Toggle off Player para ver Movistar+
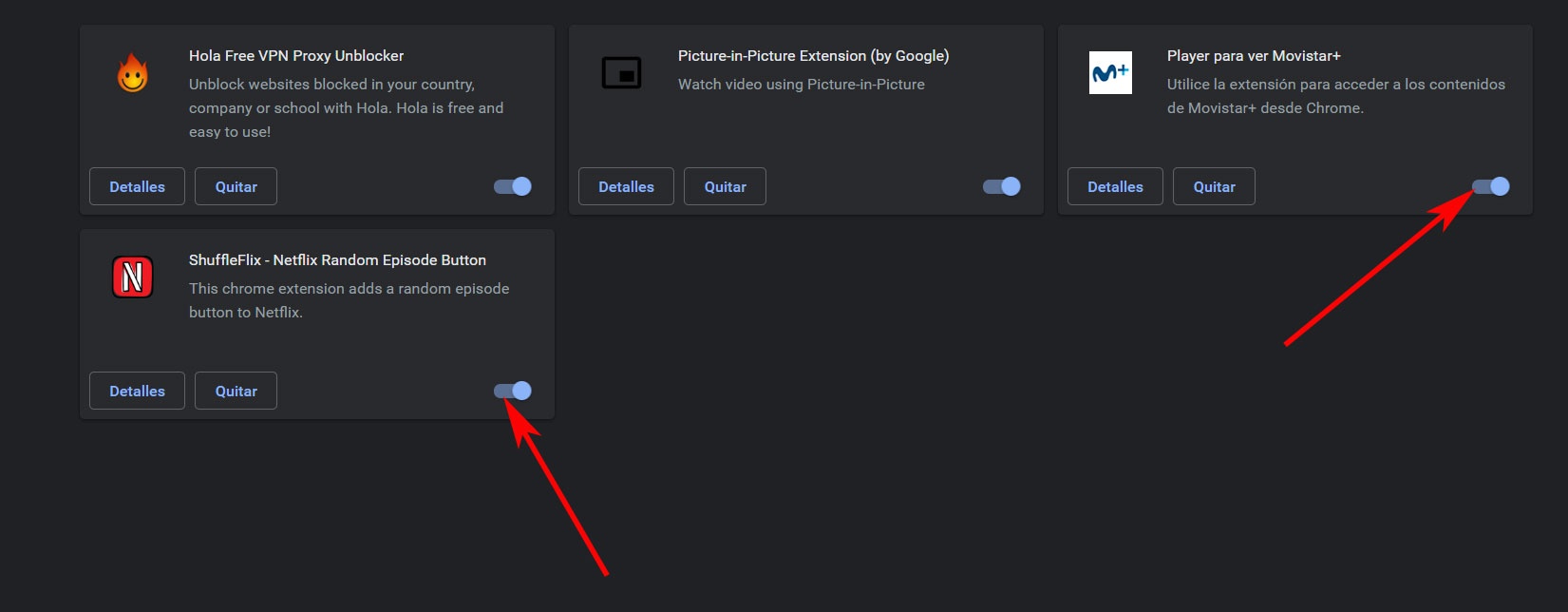The width and height of the screenshot is (1568, 612). 1490,186
